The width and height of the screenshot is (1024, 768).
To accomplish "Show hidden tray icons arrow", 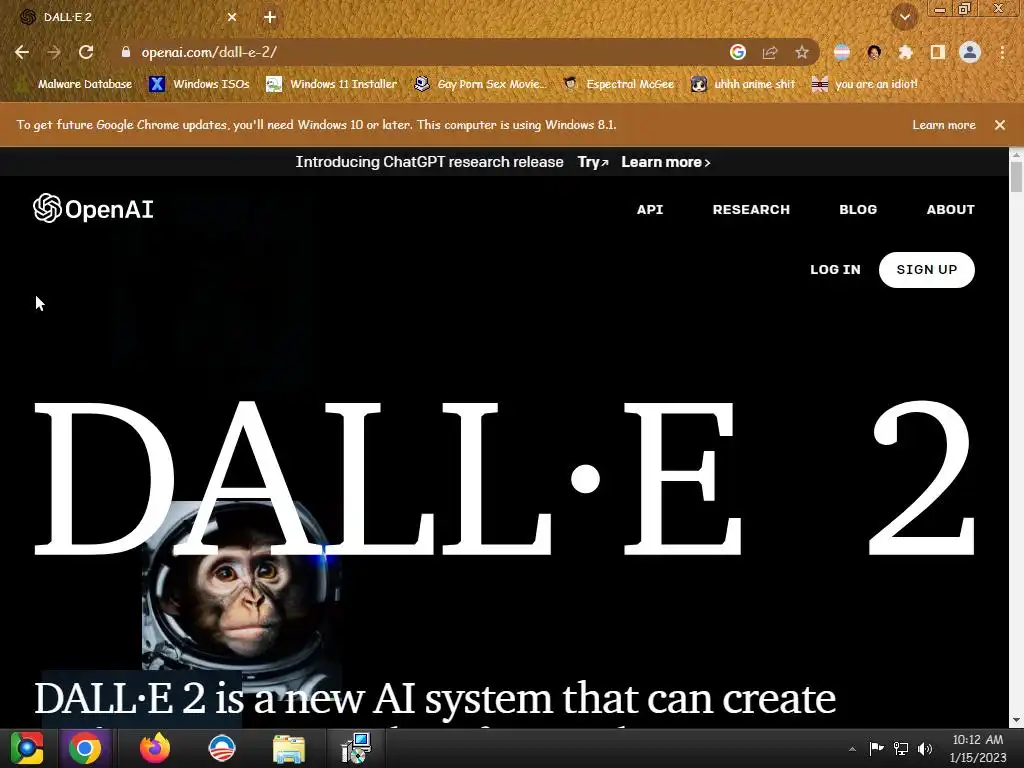I will [x=852, y=748].
